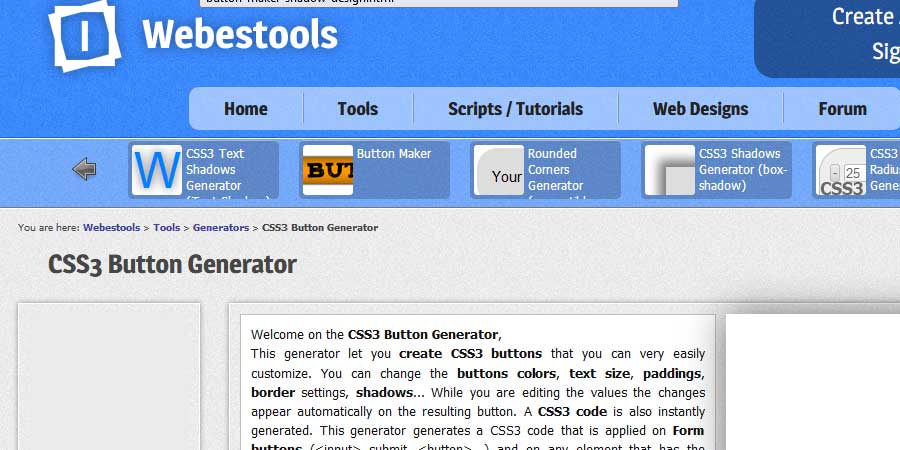Click the CSS3 Button Generator page heading

click(172, 265)
